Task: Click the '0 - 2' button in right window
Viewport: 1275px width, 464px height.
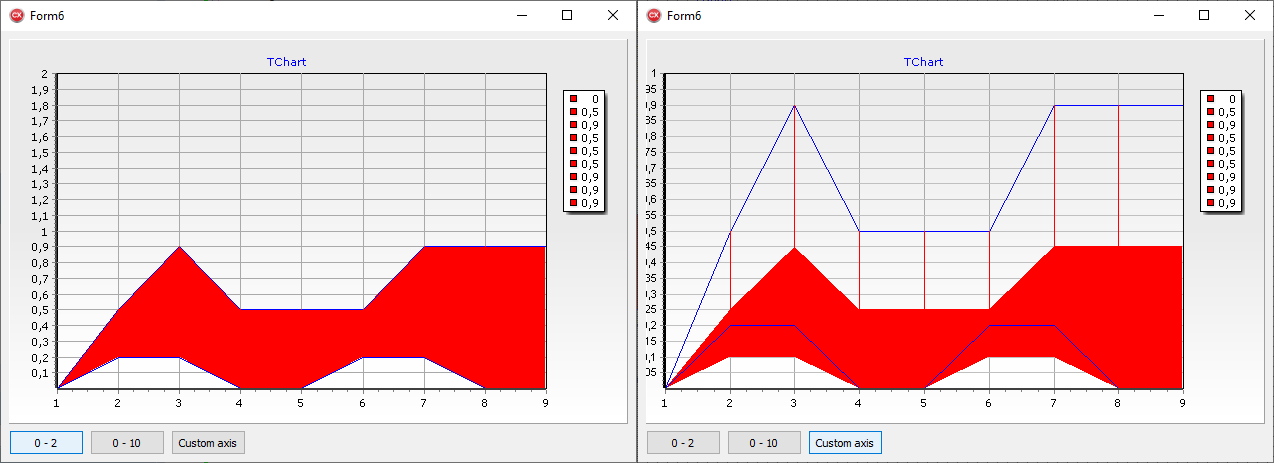Action: 683,443
